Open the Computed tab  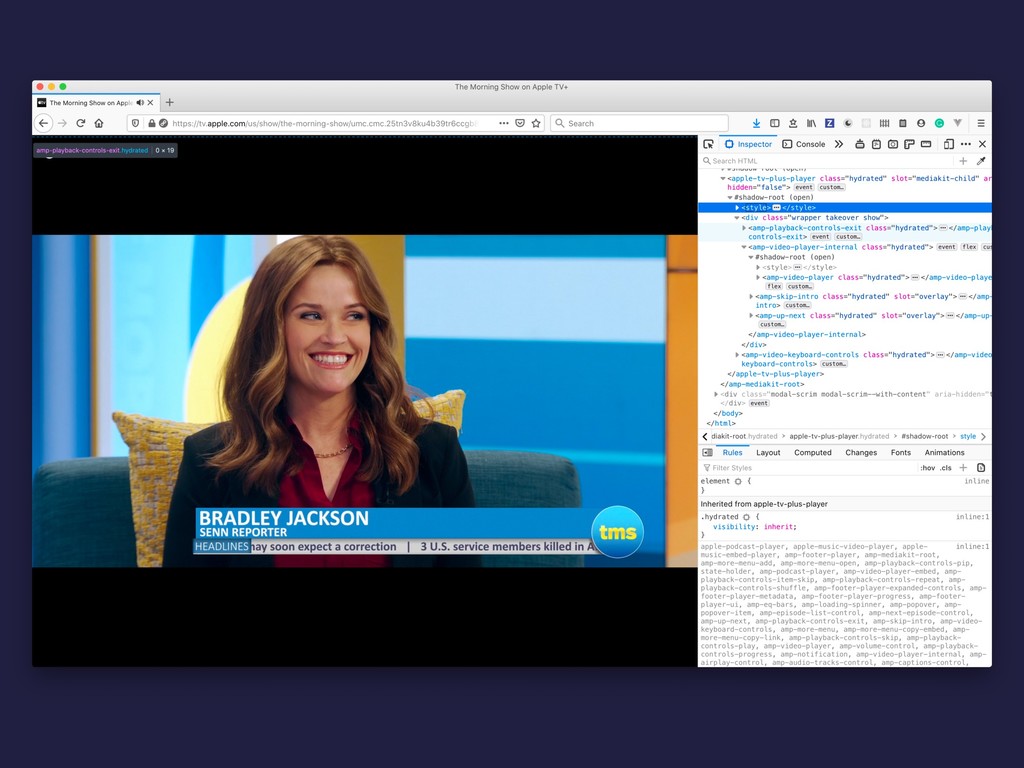tap(812, 453)
